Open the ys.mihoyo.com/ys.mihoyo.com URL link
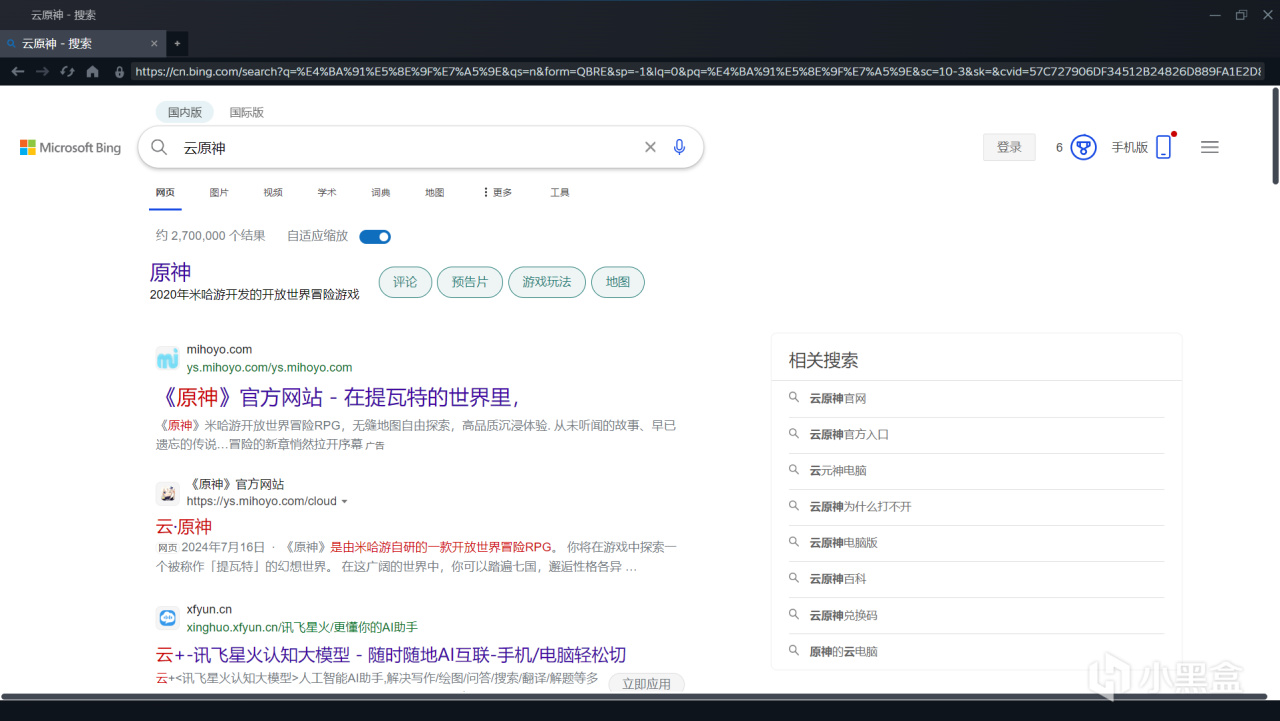Viewport: 1280px width, 721px height. (x=270, y=368)
